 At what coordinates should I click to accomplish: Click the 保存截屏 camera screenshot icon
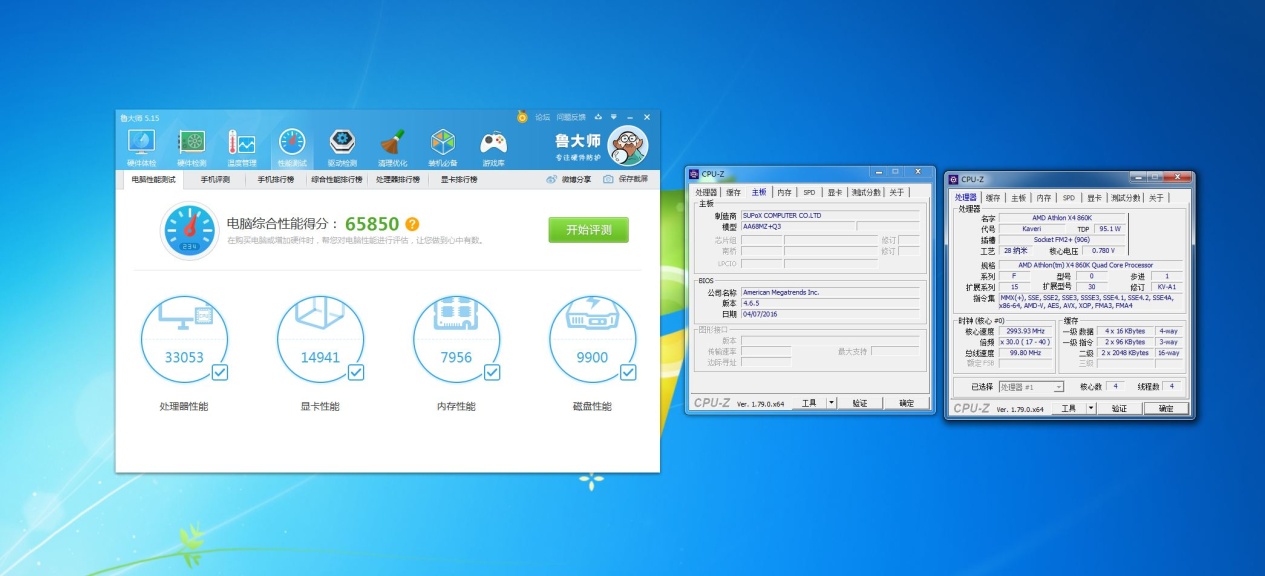coord(608,180)
